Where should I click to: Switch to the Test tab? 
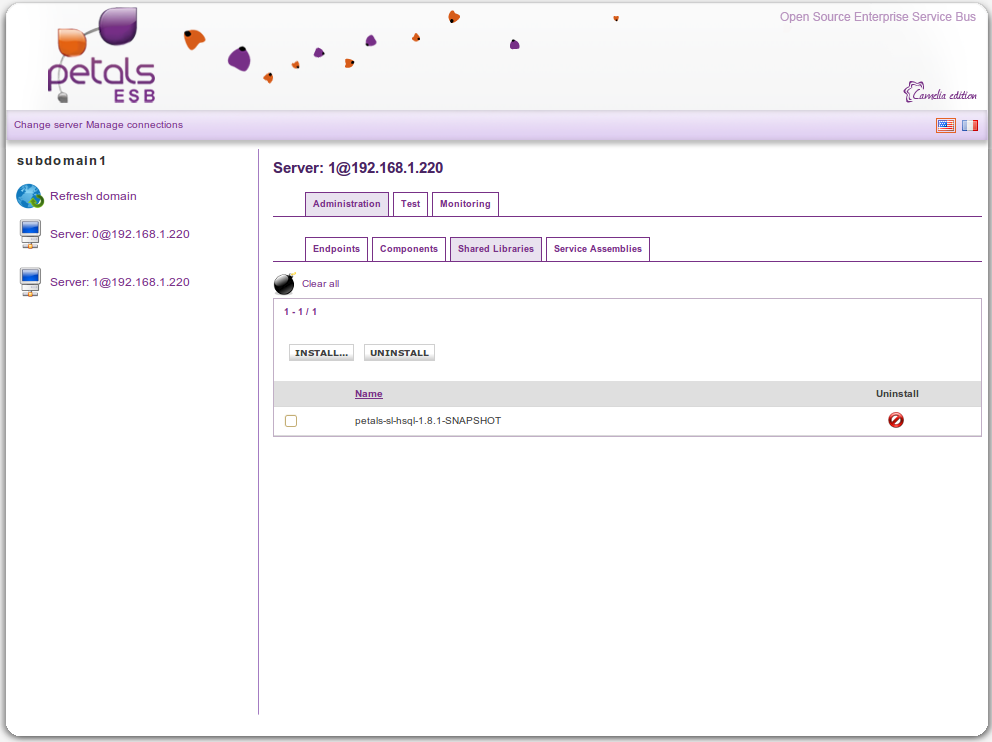pyautogui.click(x=410, y=204)
